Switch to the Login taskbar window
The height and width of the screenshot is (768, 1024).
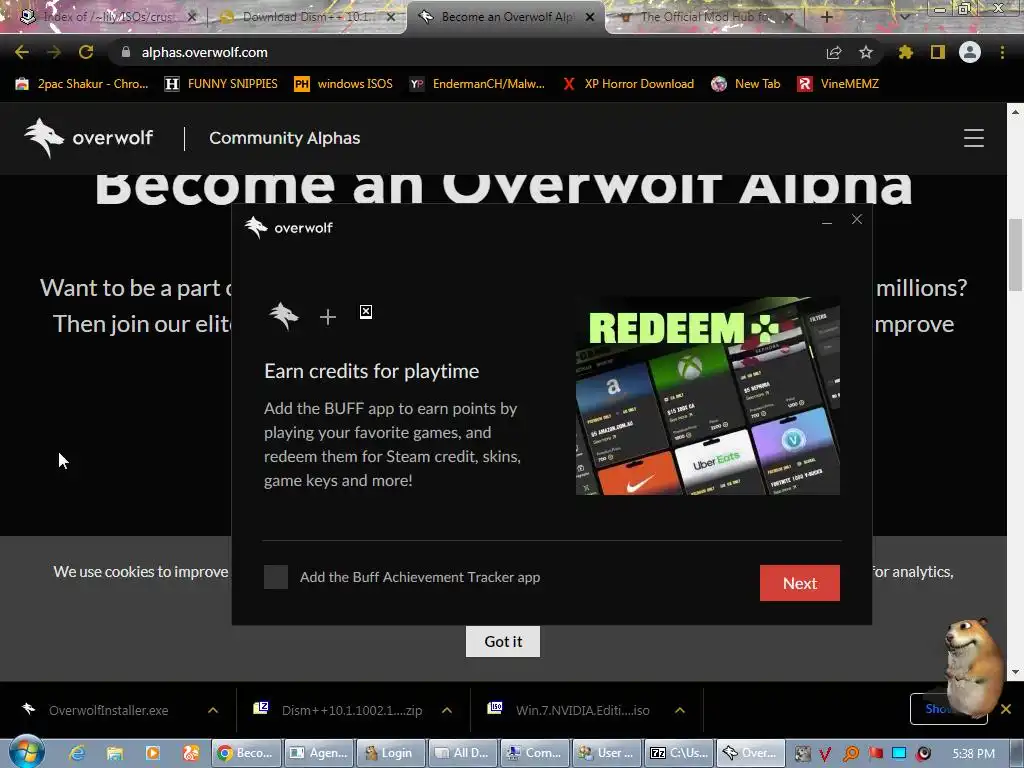(391, 753)
